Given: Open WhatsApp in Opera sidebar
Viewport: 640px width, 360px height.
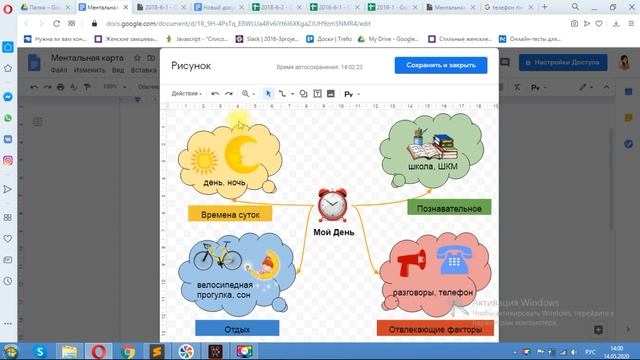Looking at the screenshot, I should tap(8, 118).
